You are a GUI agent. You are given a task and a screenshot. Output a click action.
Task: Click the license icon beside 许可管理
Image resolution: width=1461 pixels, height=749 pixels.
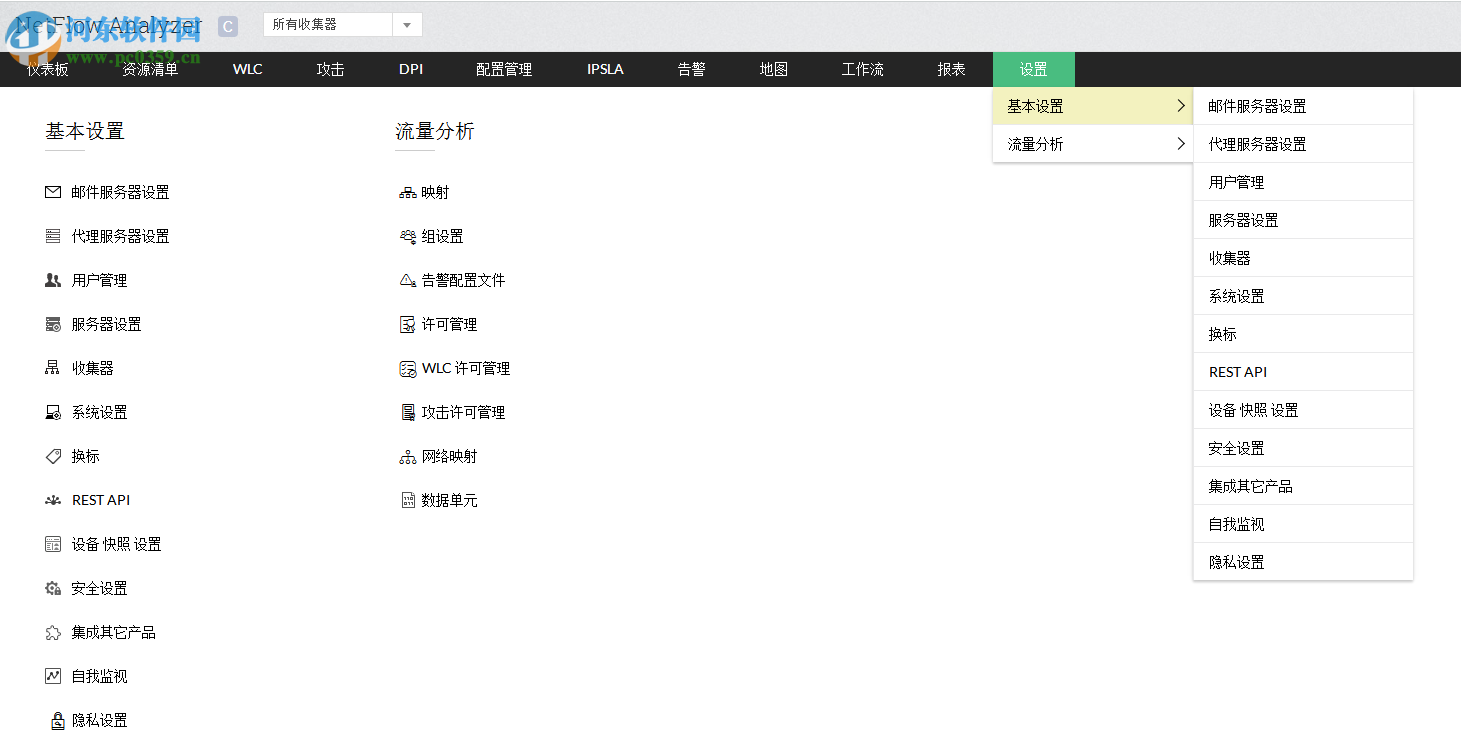[408, 324]
